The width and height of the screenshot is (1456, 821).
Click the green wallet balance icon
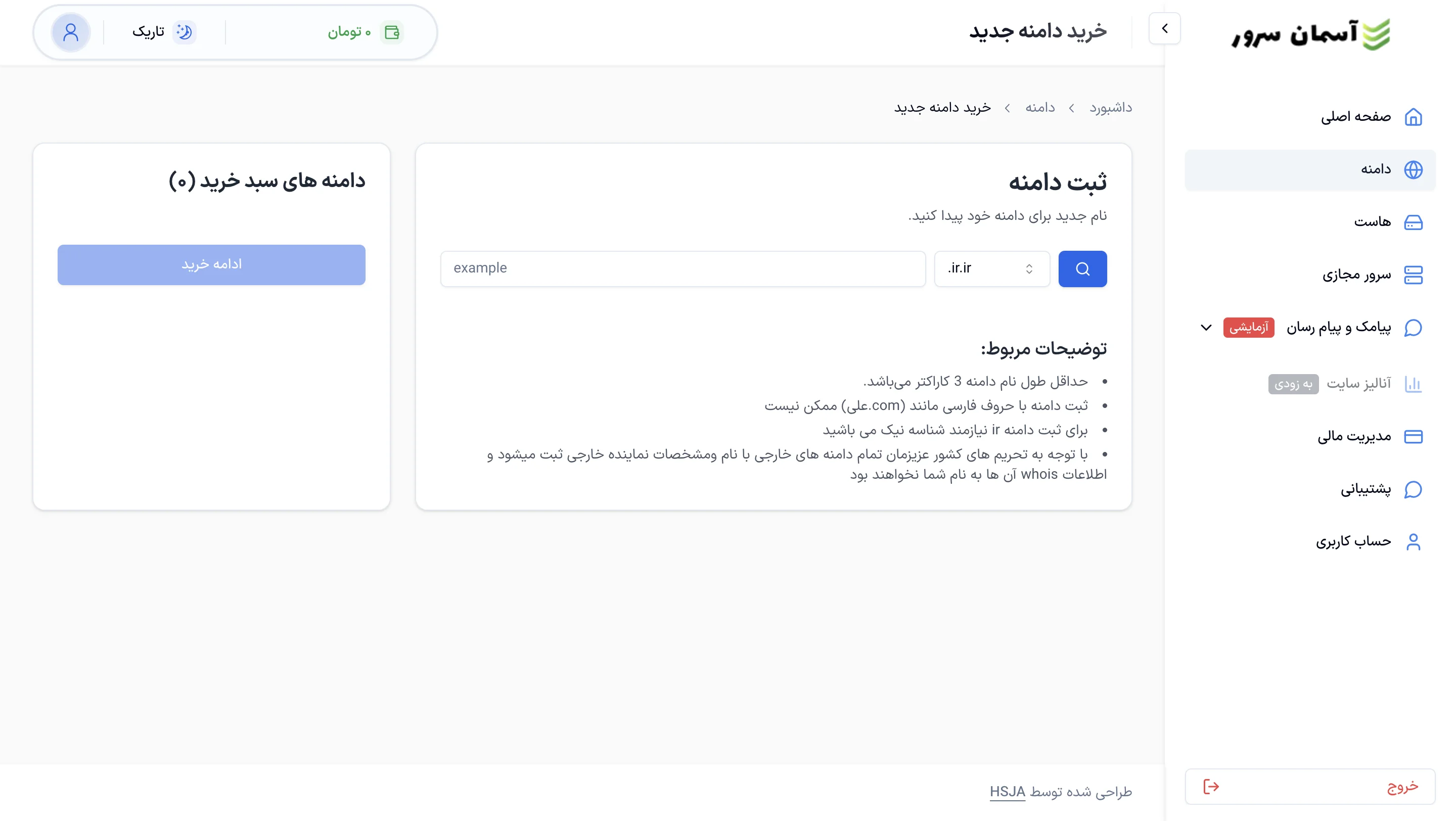pos(392,32)
